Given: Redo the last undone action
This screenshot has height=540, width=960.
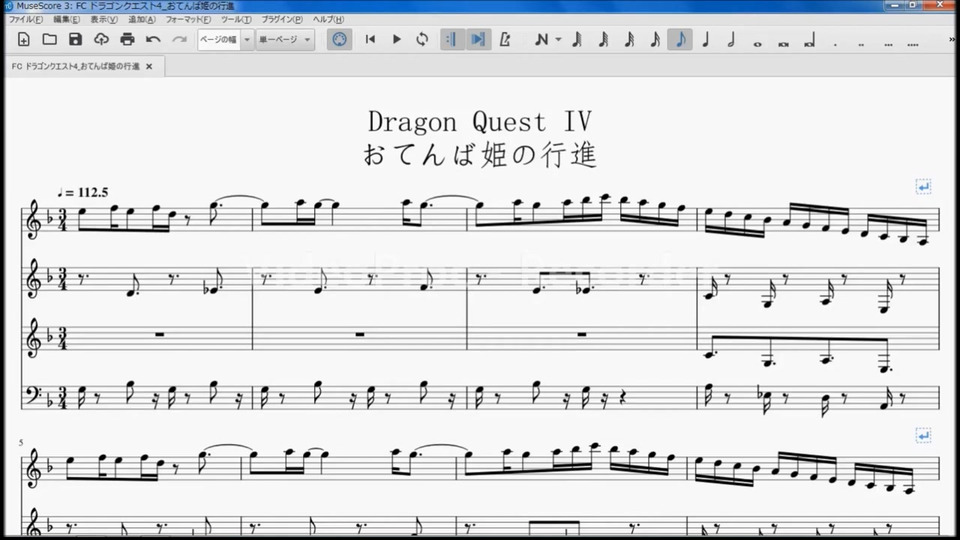Looking at the screenshot, I should click(x=179, y=40).
